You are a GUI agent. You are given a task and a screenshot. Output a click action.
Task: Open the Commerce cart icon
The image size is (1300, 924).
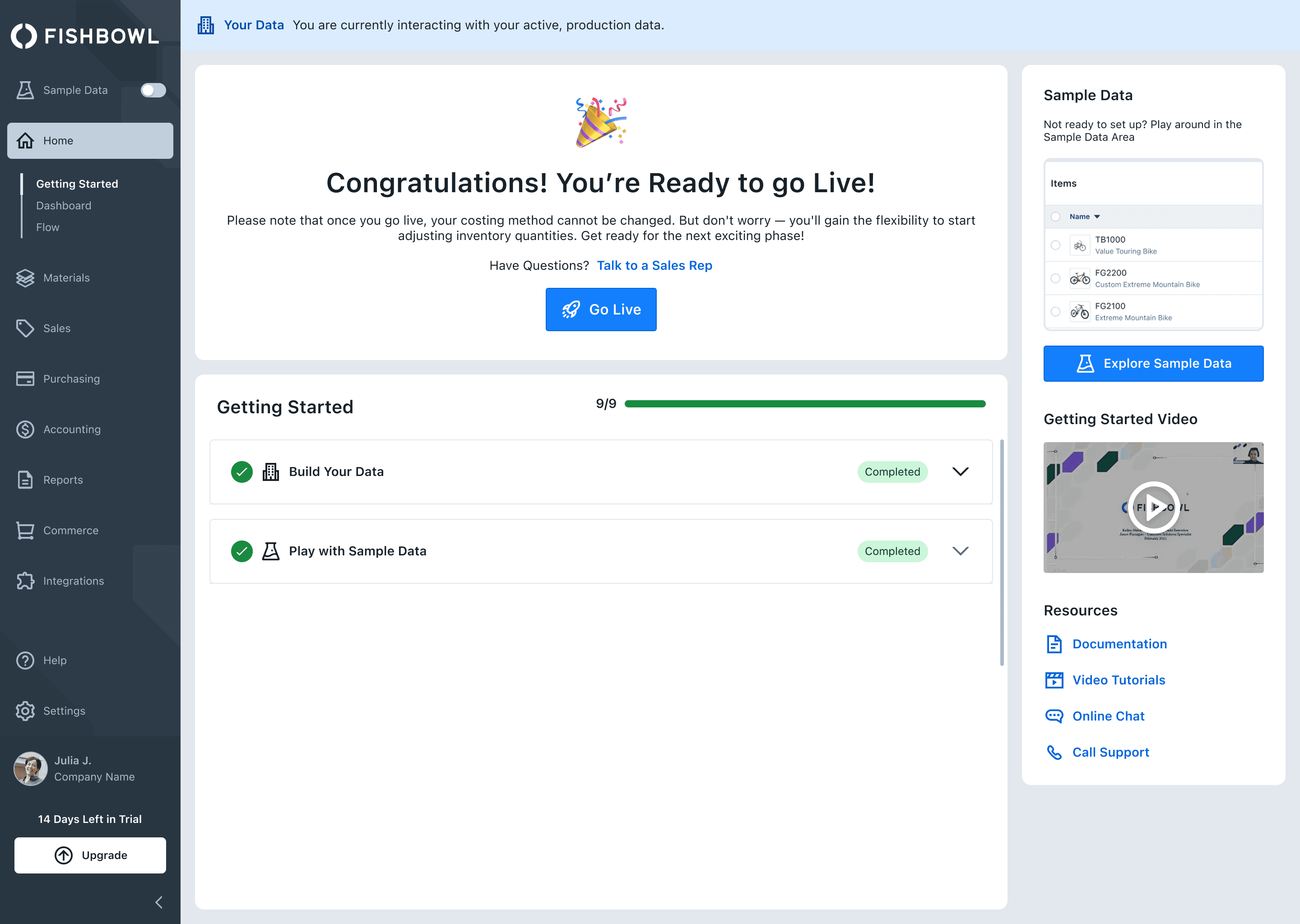point(25,530)
